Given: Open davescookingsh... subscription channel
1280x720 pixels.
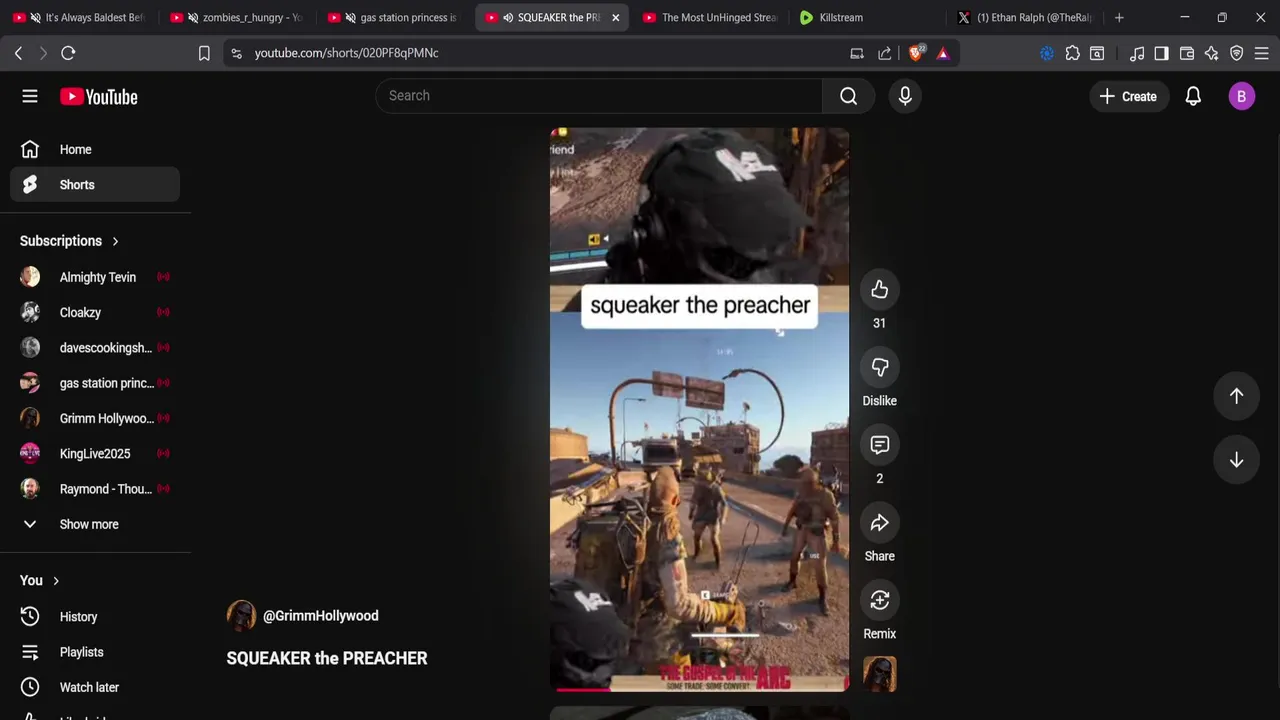Looking at the screenshot, I should pos(95,348).
